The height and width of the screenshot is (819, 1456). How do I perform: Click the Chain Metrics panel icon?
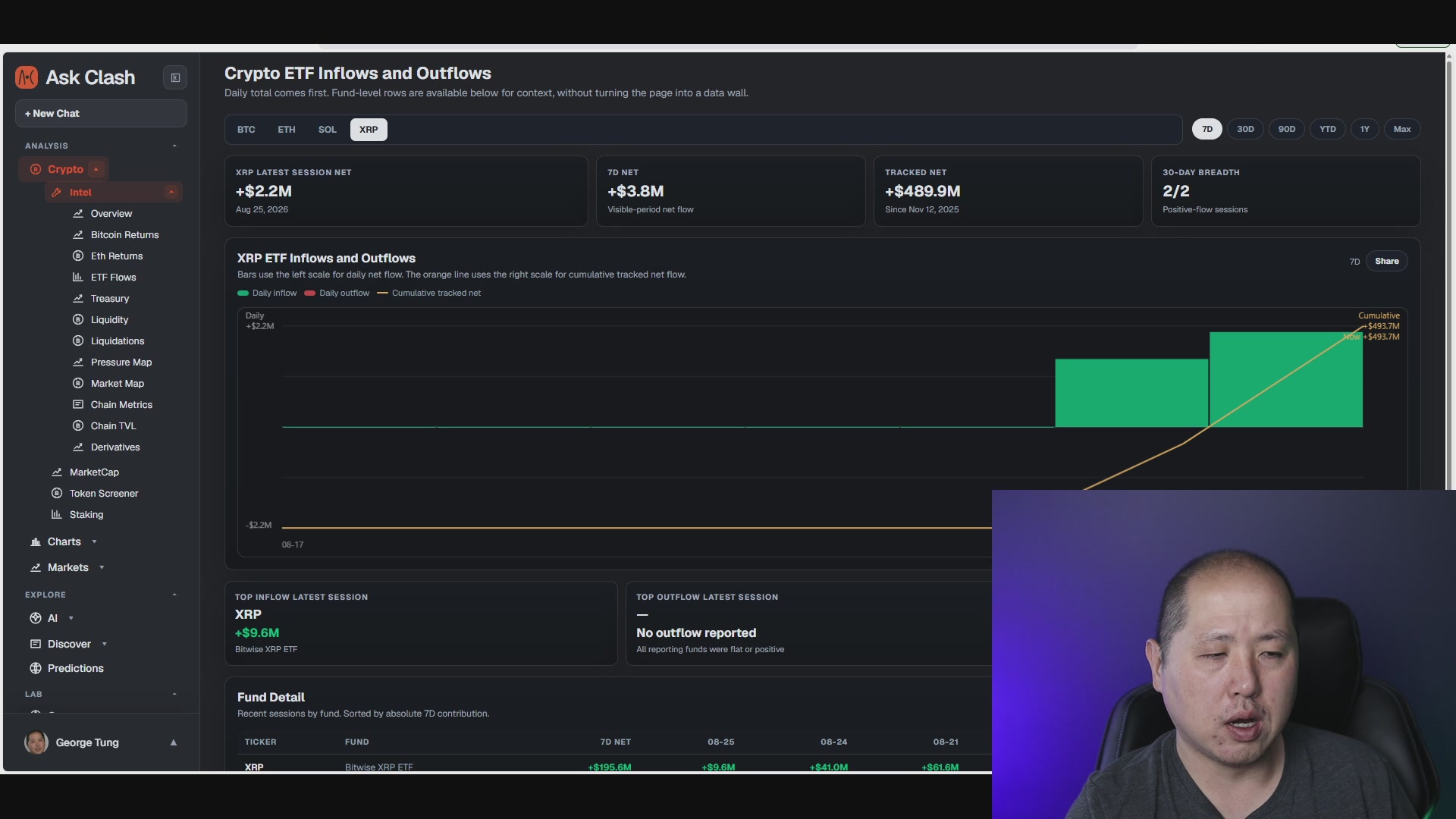(x=78, y=405)
